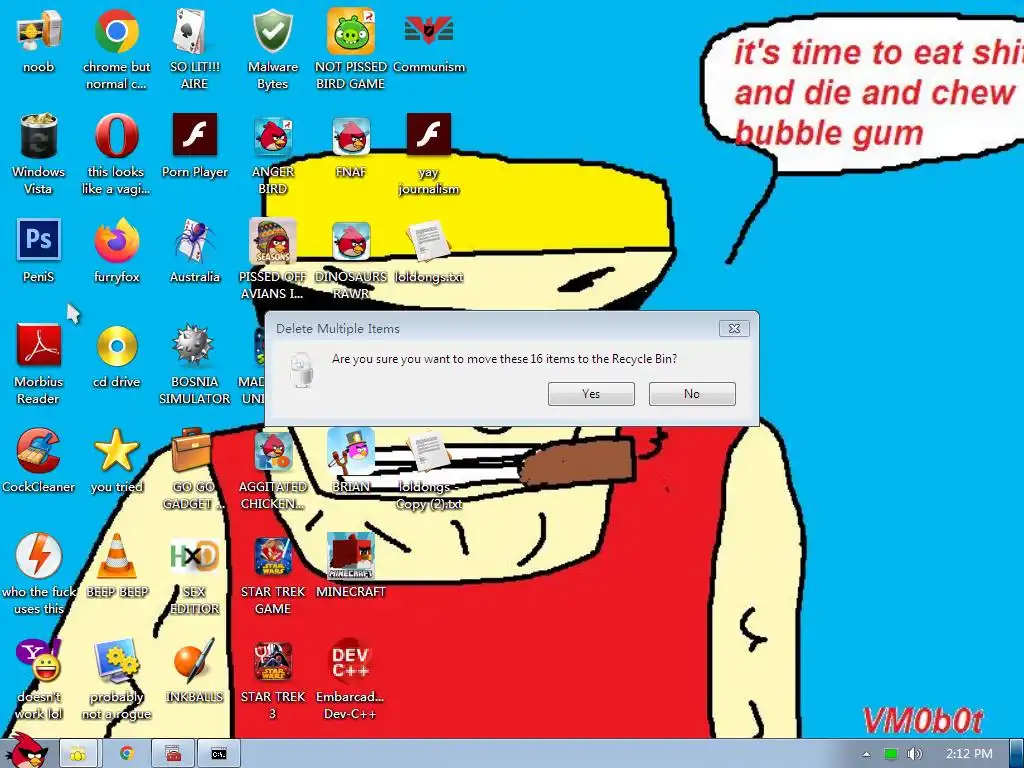Select the ANGER BIRD icon
Image resolution: width=1024 pixels, height=768 pixels.
[x=273, y=136]
